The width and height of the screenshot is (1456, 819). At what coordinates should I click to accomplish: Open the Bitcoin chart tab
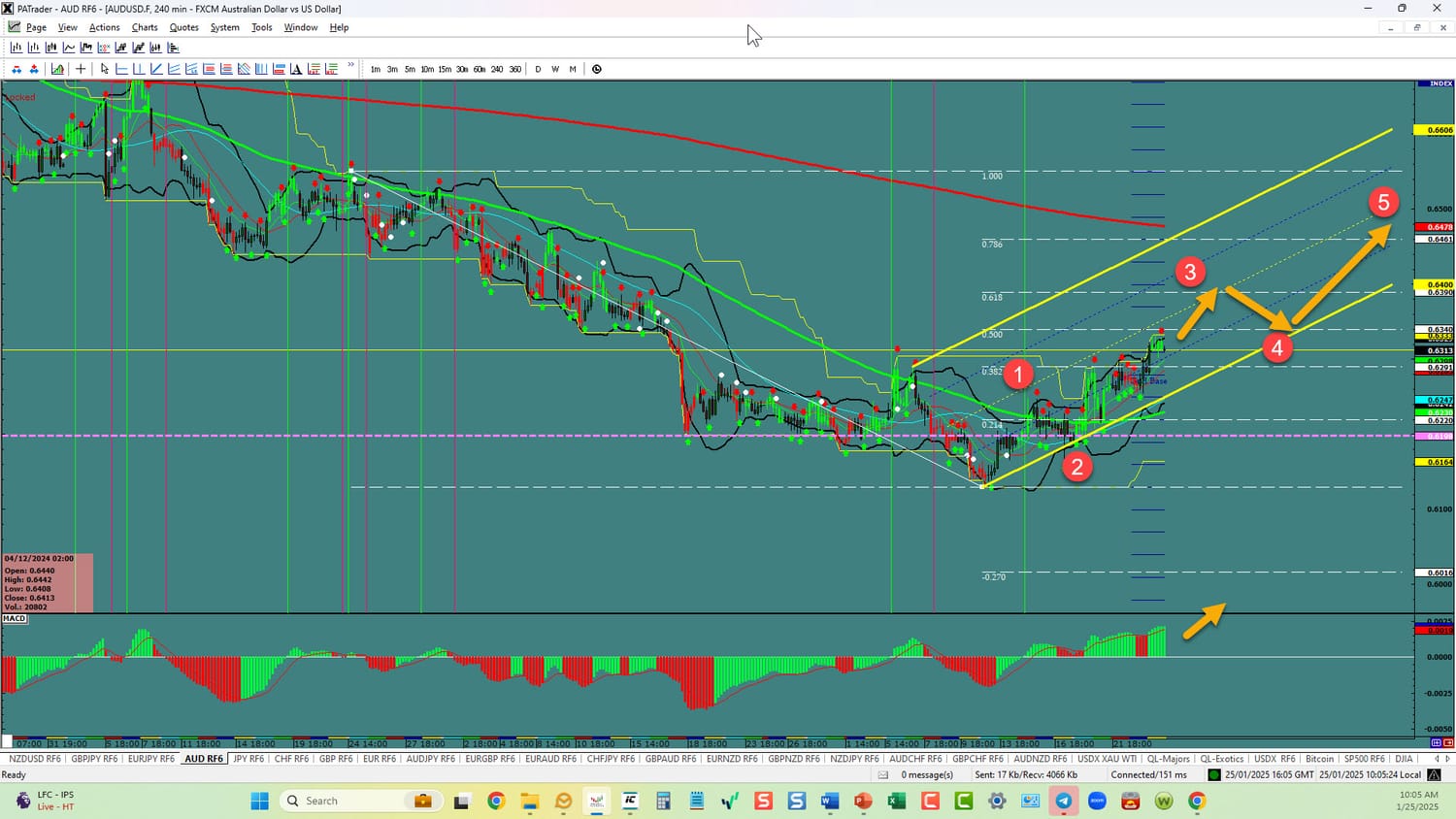tap(1319, 759)
